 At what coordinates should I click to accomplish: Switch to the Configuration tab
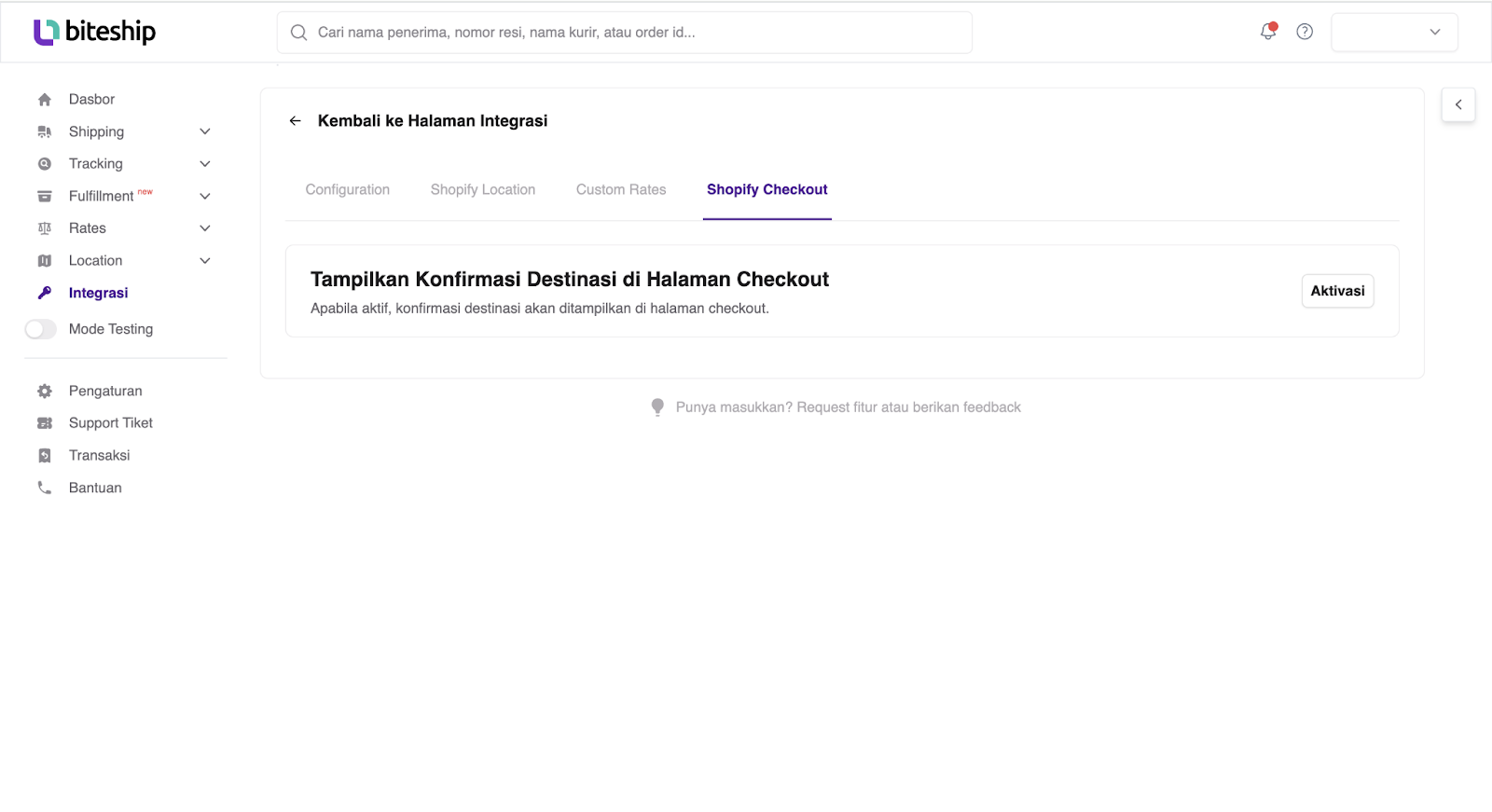348,189
